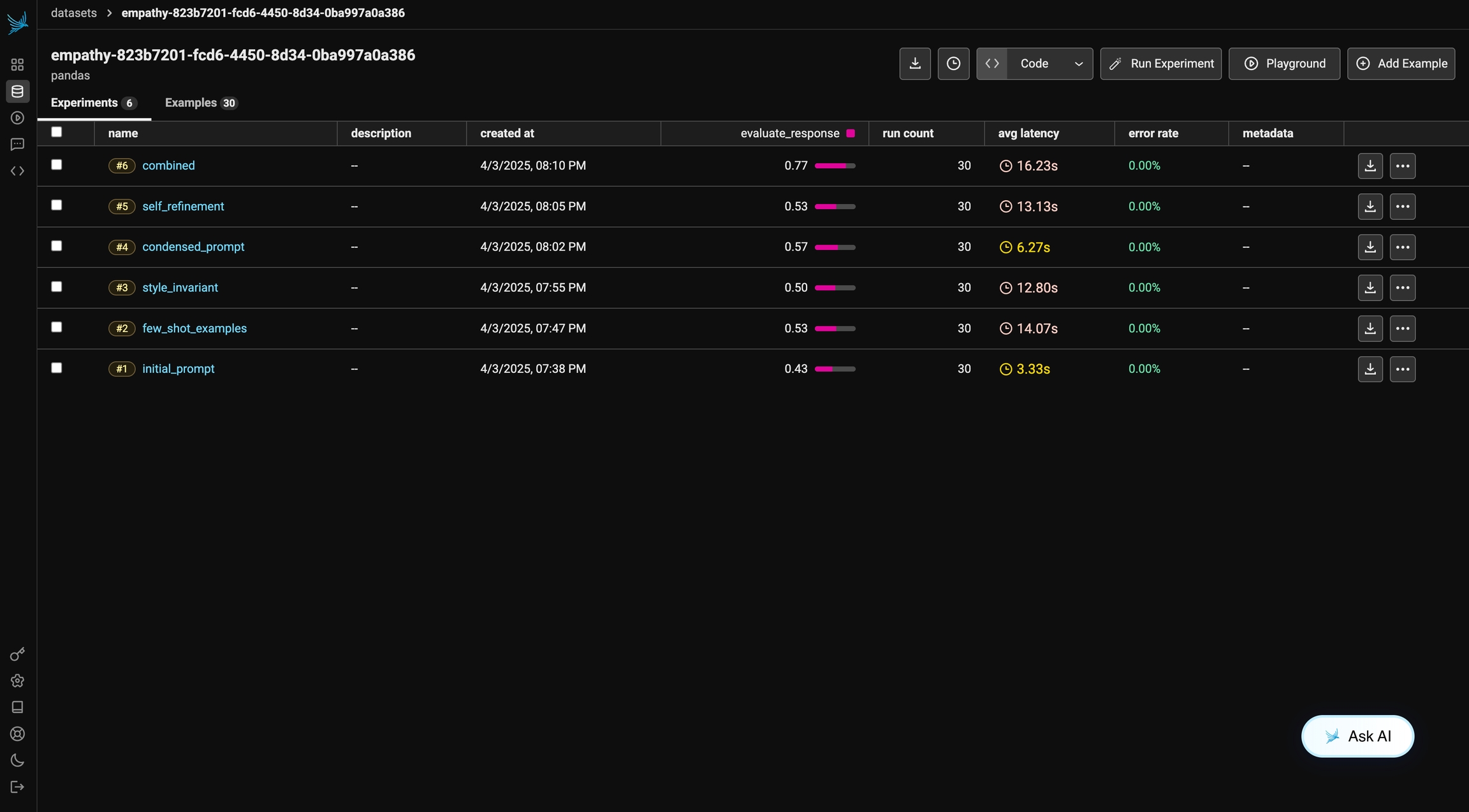Viewport: 1469px width, 812px height.
Task: Open dataset version history clock icon
Action: (x=953, y=64)
